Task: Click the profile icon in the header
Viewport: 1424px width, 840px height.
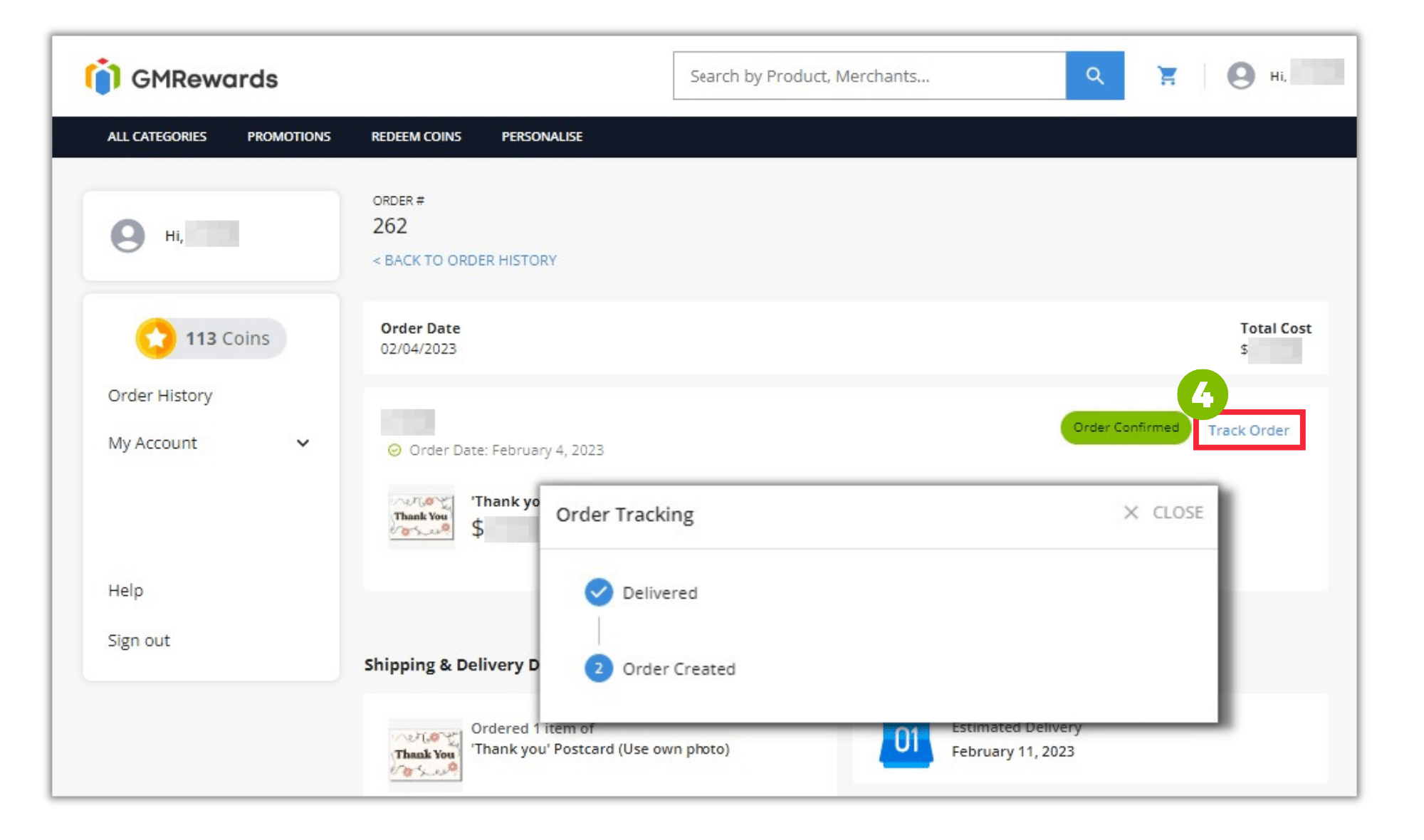Action: pyautogui.click(x=1241, y=75)
